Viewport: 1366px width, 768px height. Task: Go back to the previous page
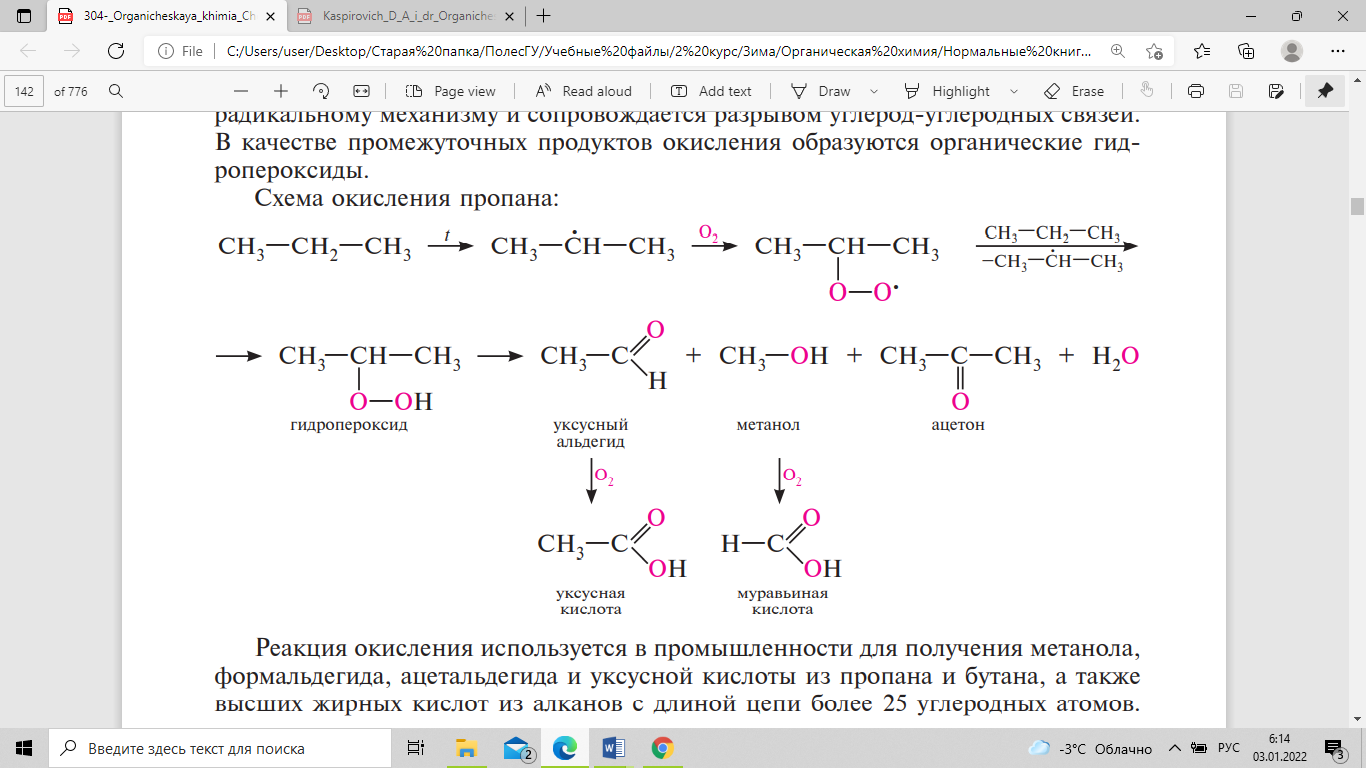point(28,51)
